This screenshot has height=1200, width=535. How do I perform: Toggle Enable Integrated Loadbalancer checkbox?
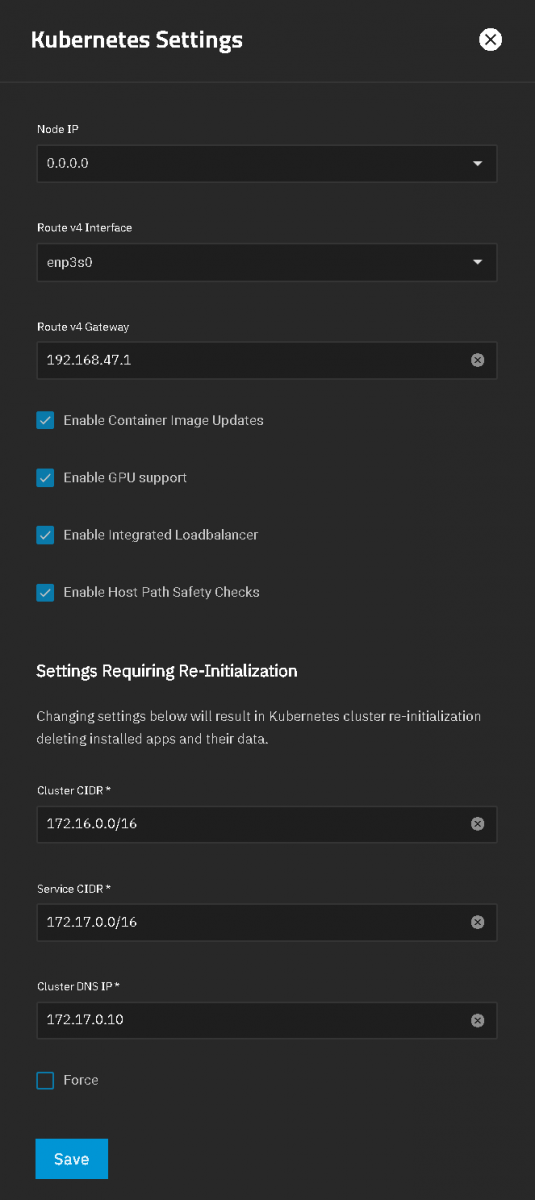tap(45, 535)
